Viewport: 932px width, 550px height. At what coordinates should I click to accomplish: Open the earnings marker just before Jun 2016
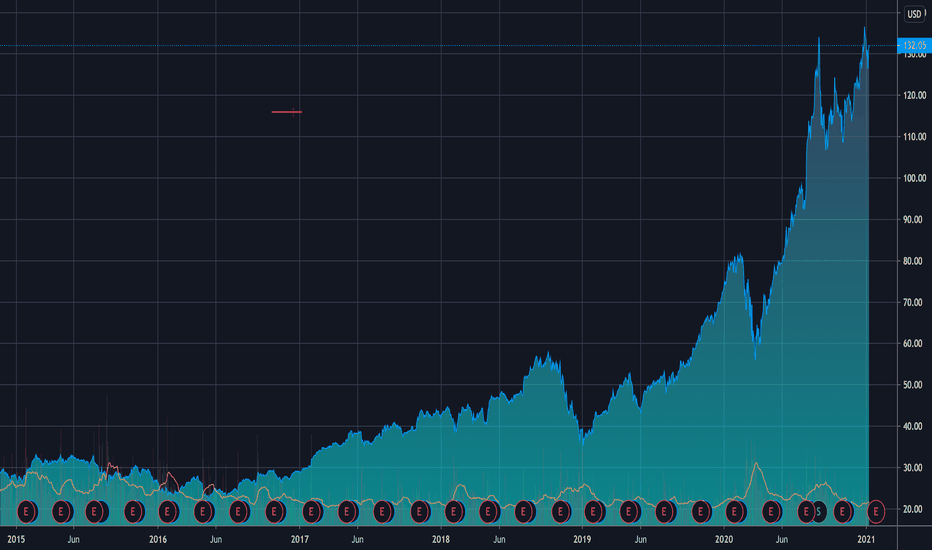203,511
